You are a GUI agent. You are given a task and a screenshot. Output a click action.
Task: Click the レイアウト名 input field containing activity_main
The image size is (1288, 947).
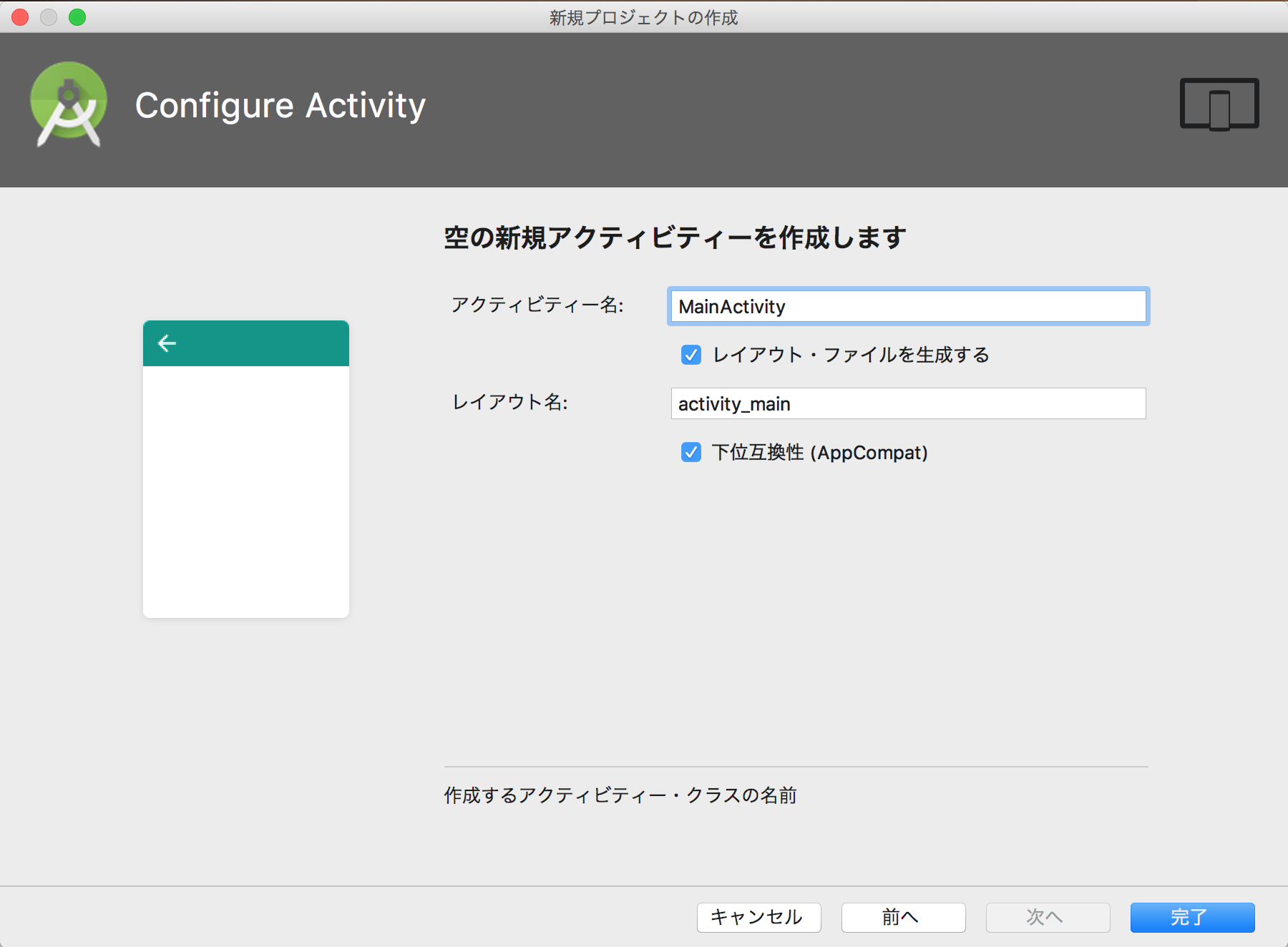point(908,403)
